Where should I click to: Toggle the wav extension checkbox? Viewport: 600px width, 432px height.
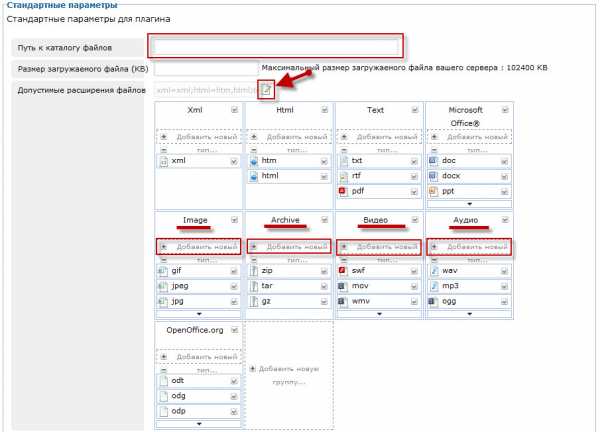pos(504,271)
